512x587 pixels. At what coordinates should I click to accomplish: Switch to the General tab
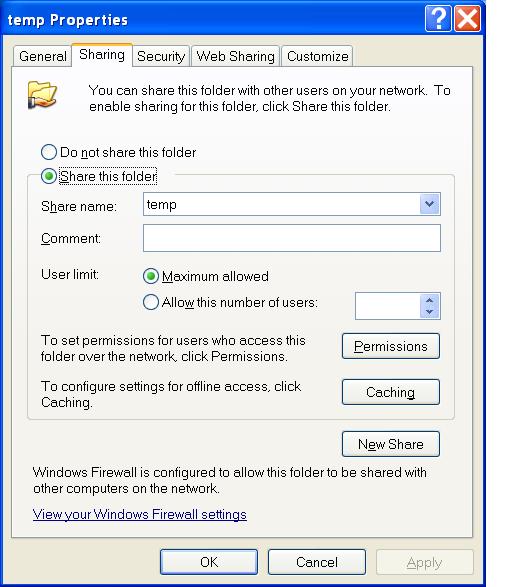coord(42,56)
